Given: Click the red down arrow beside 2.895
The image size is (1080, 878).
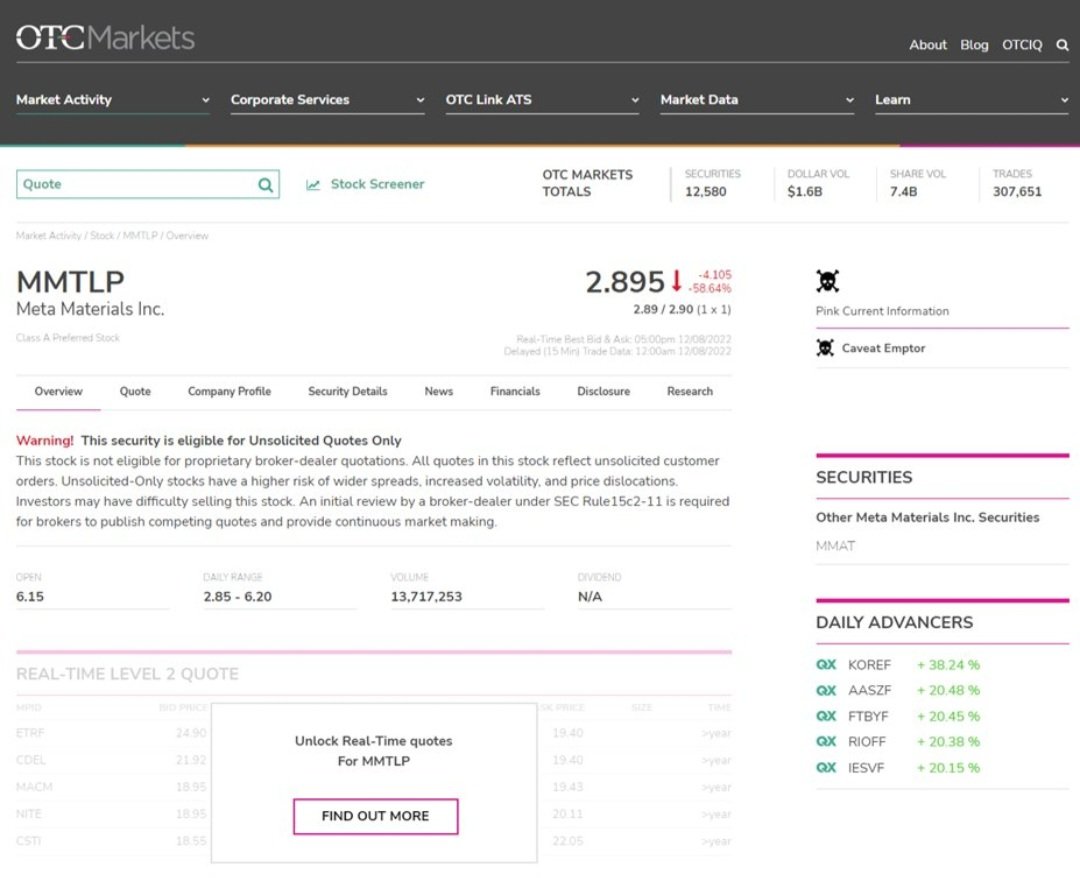Looking at the screenshot, I should [x=676, y=281].
